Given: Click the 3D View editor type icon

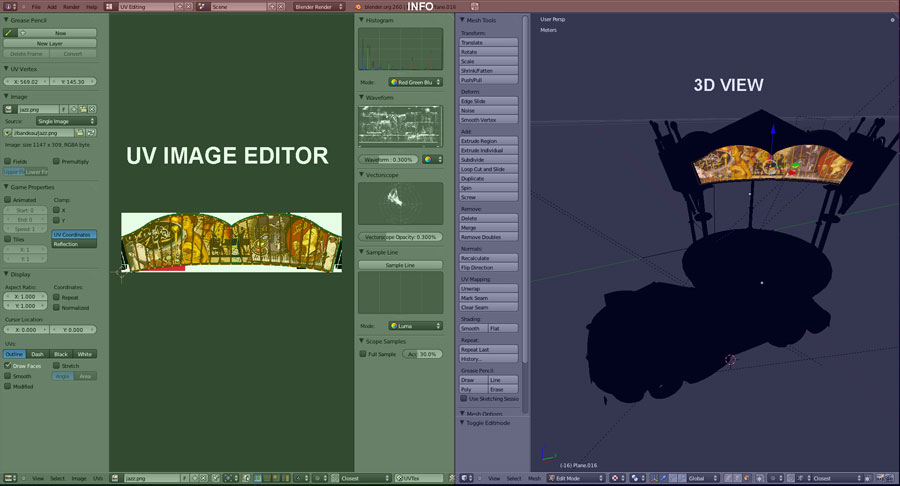Looking at the screenshot, I should 464,478.
